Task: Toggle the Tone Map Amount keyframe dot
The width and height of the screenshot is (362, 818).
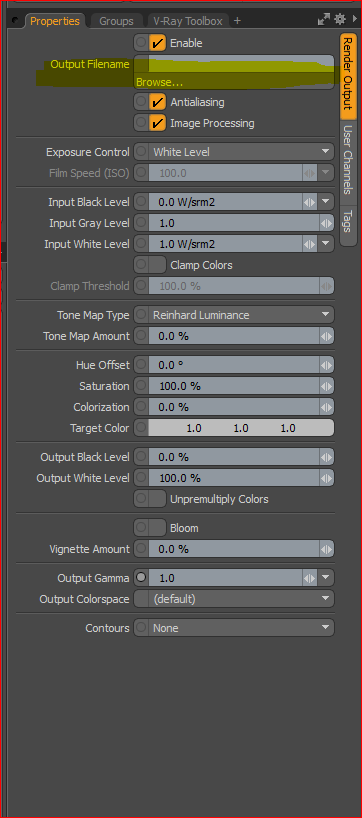Action: pos(141,336)
